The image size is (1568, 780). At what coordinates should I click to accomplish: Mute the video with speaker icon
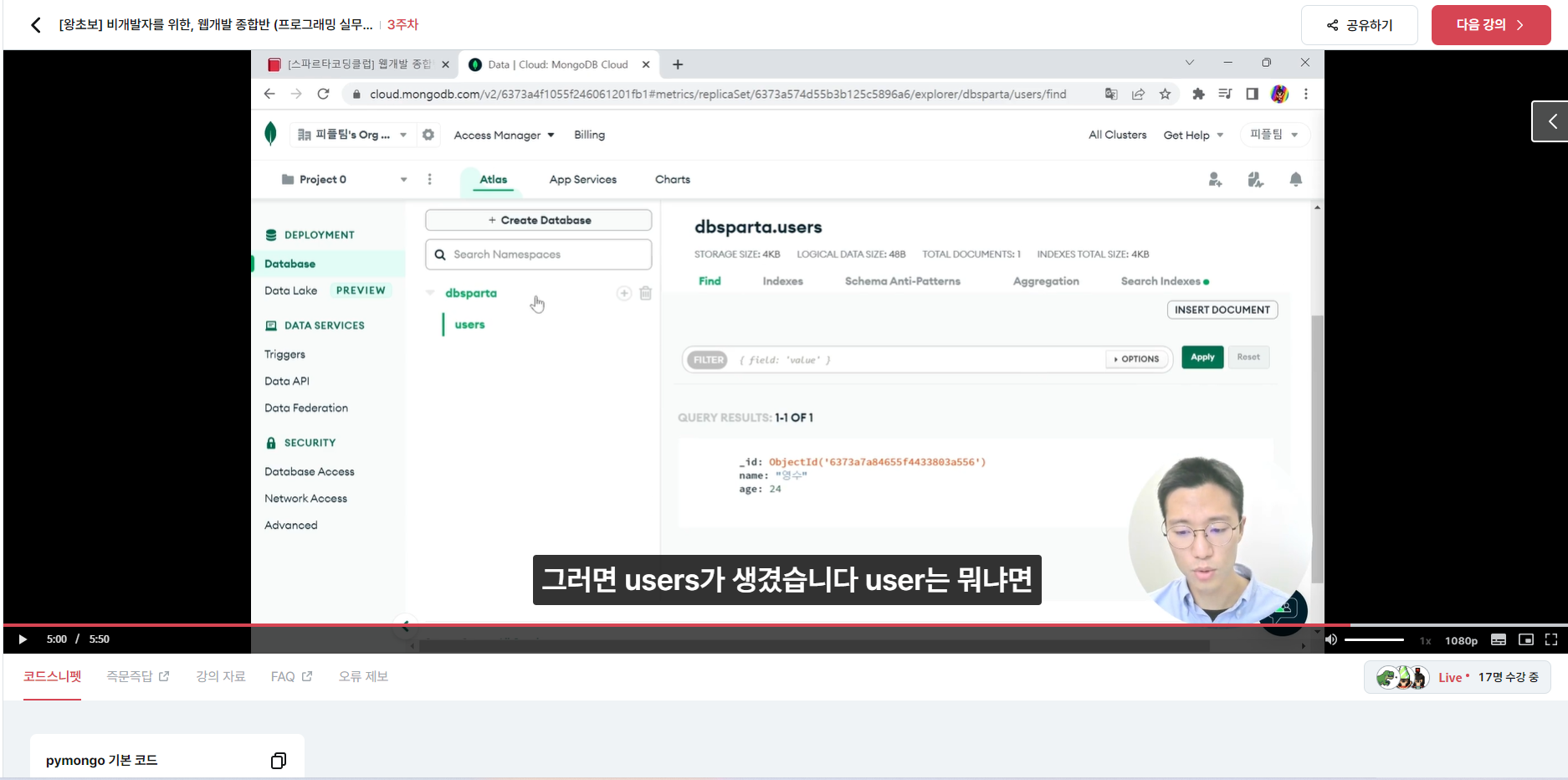coord(1330,639)
